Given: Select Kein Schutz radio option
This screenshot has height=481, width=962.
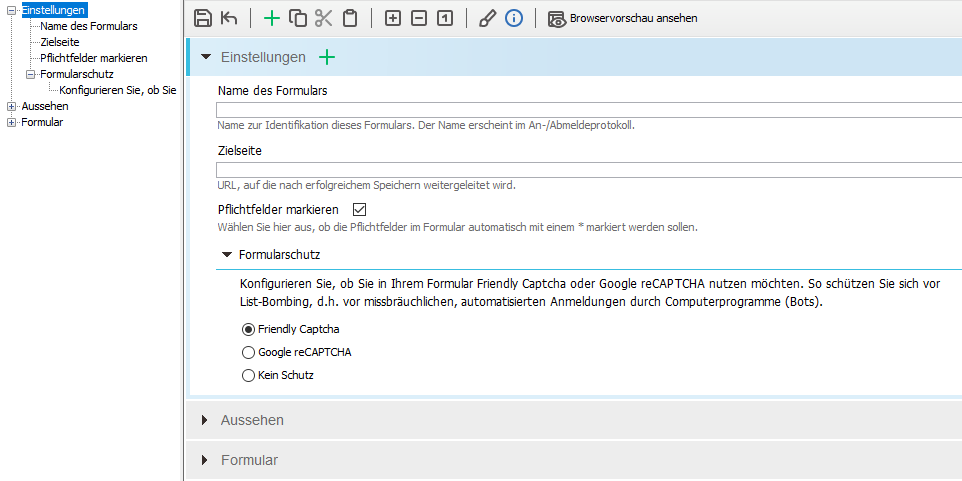Looking at the screenshot, I should coord(248,375).
